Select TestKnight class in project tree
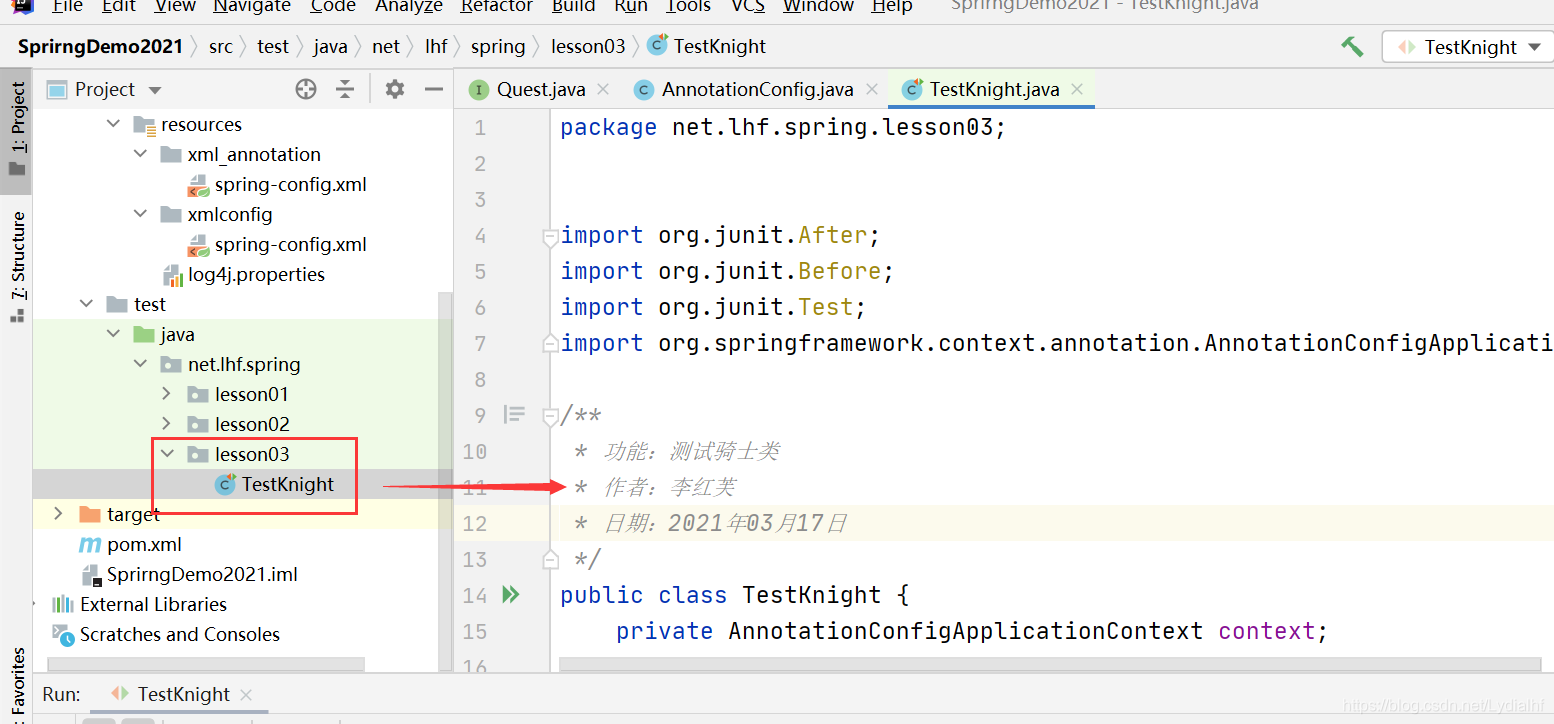 point(288,485)
